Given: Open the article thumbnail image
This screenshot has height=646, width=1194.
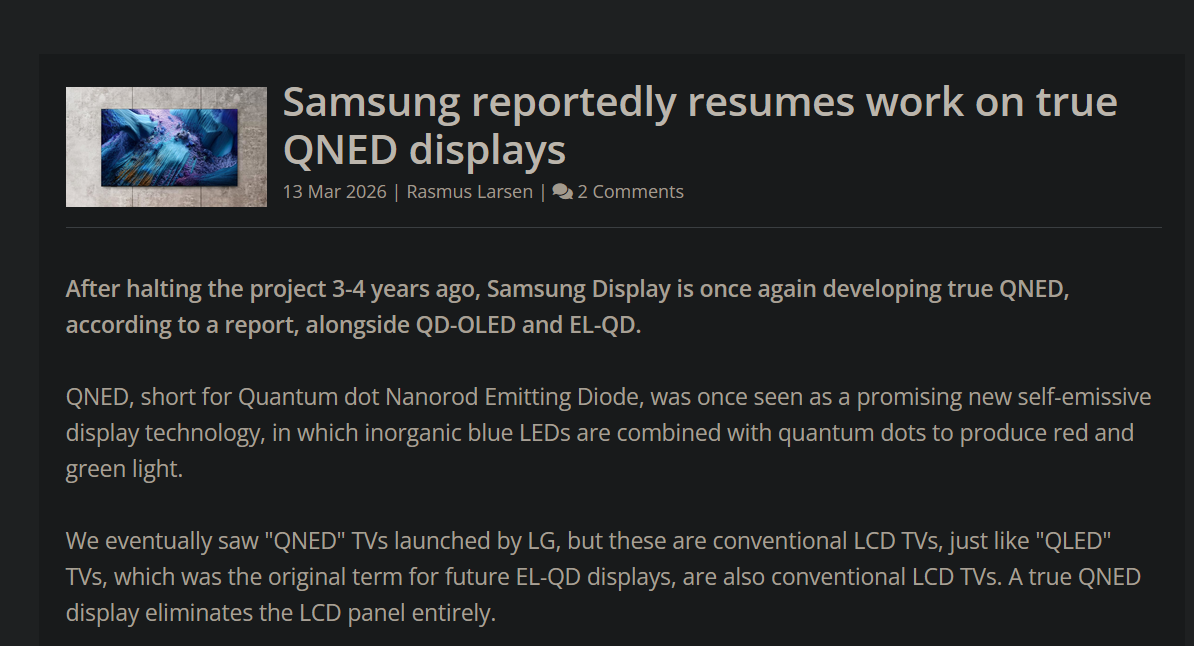Looking at the screenshot, I should point(166,147).
